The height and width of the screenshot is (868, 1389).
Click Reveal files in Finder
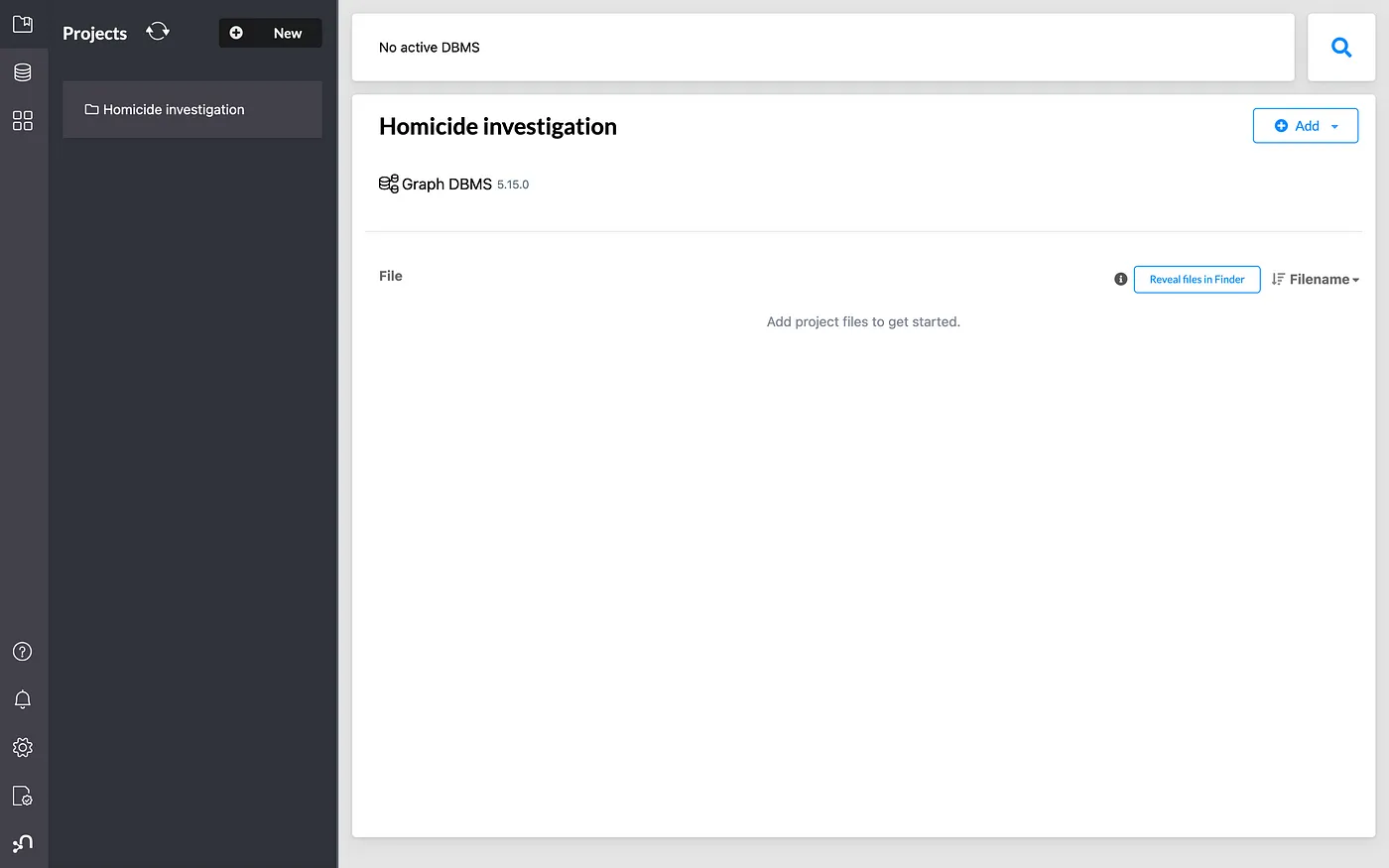(x=1197, y=280)
